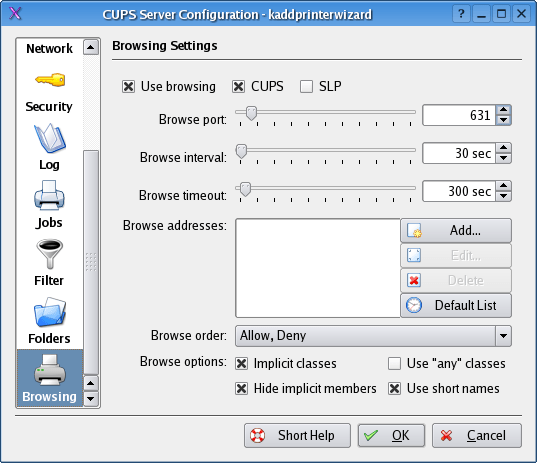Cancel the configuration dialog
This screenshot has height=463, width=537.
click(x=477, y=436)
